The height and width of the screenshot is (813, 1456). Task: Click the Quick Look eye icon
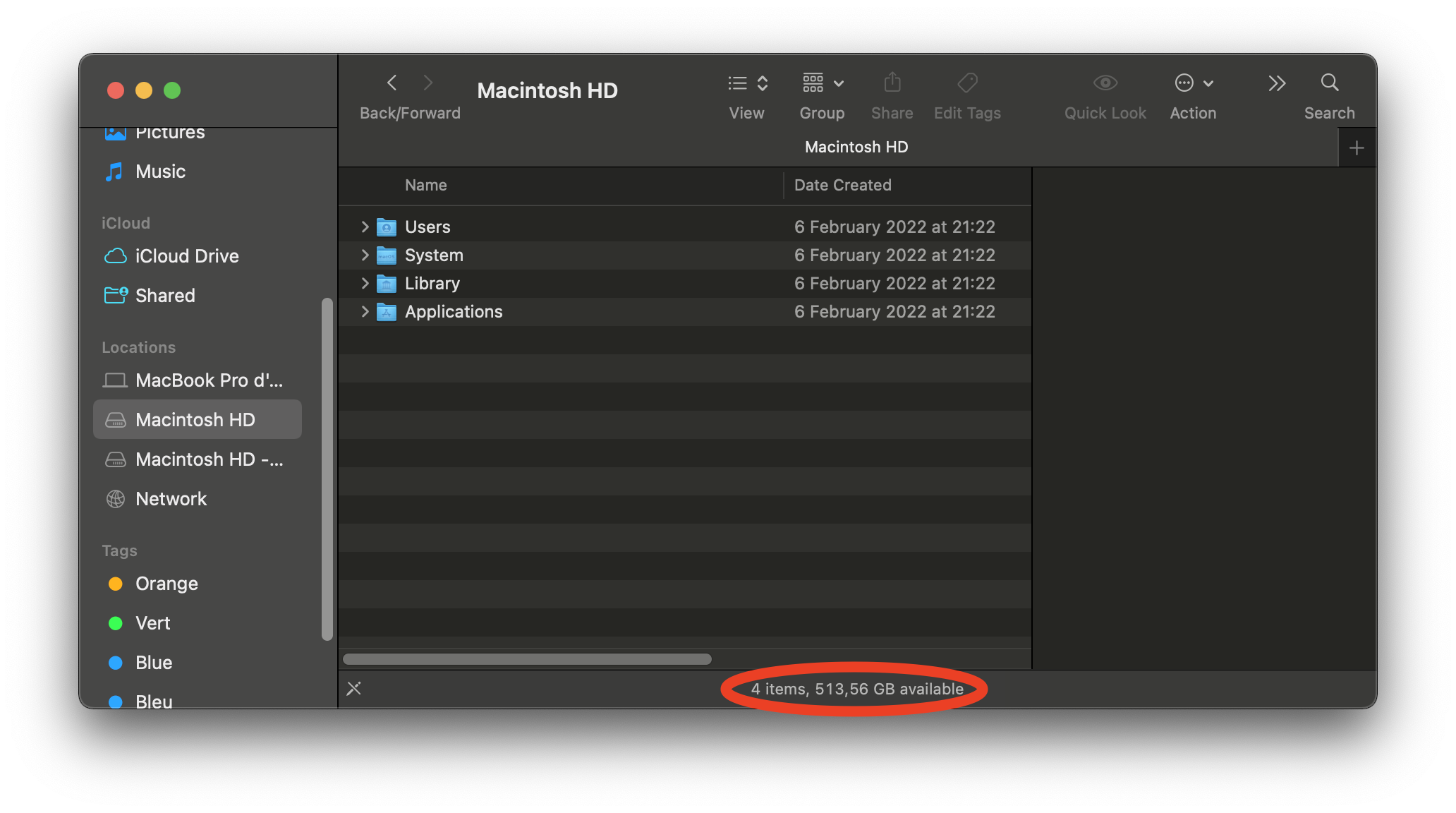(1105, 83)
